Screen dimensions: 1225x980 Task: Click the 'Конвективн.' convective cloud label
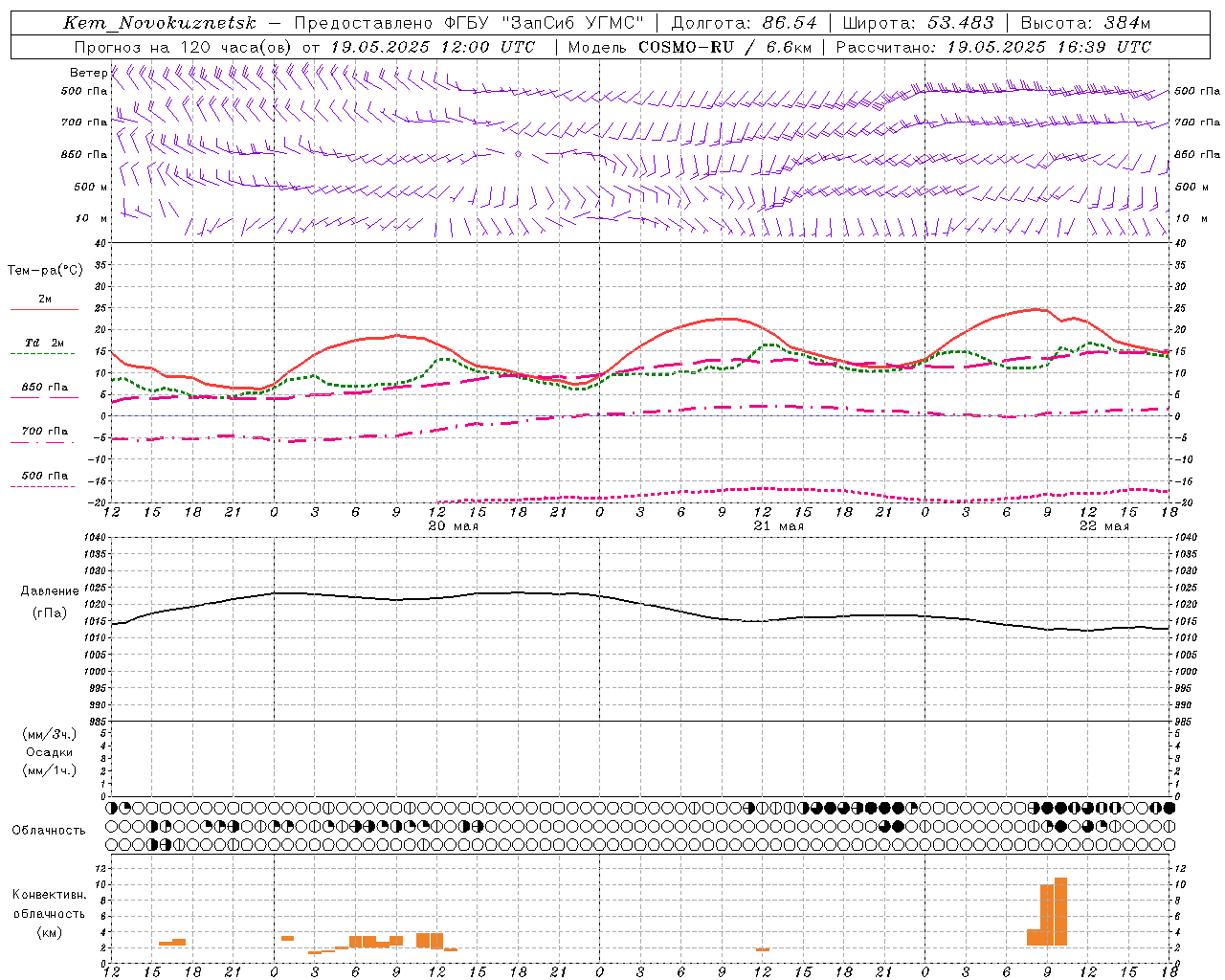coord(49,895)
